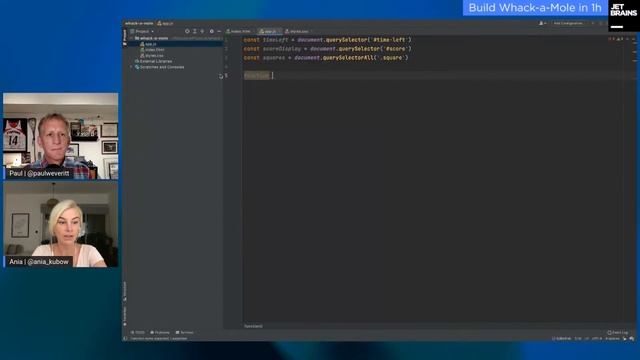This screenshot has height=360, width=640.
Task: Expand the Scratches and Consoles node arrow
Action: pyautogui.click(x=131, y=67)
